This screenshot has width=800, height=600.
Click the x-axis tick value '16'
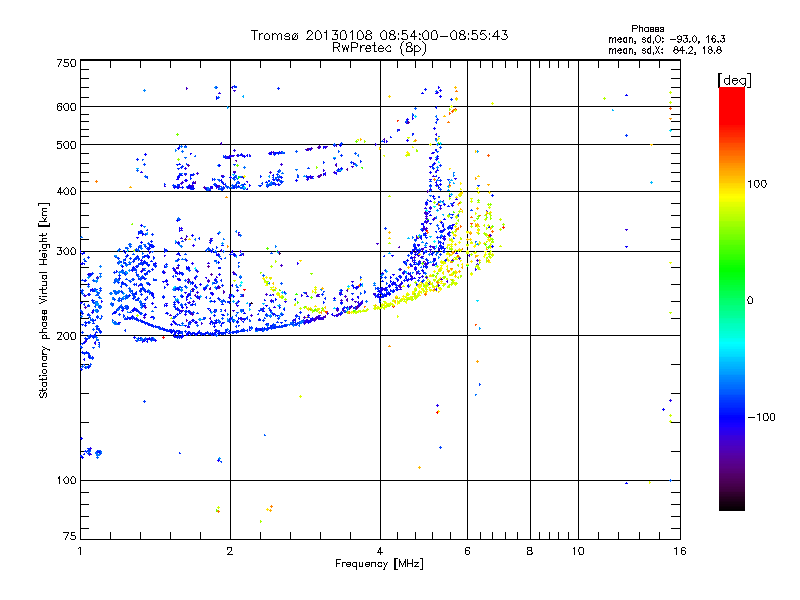coord(680,551)
